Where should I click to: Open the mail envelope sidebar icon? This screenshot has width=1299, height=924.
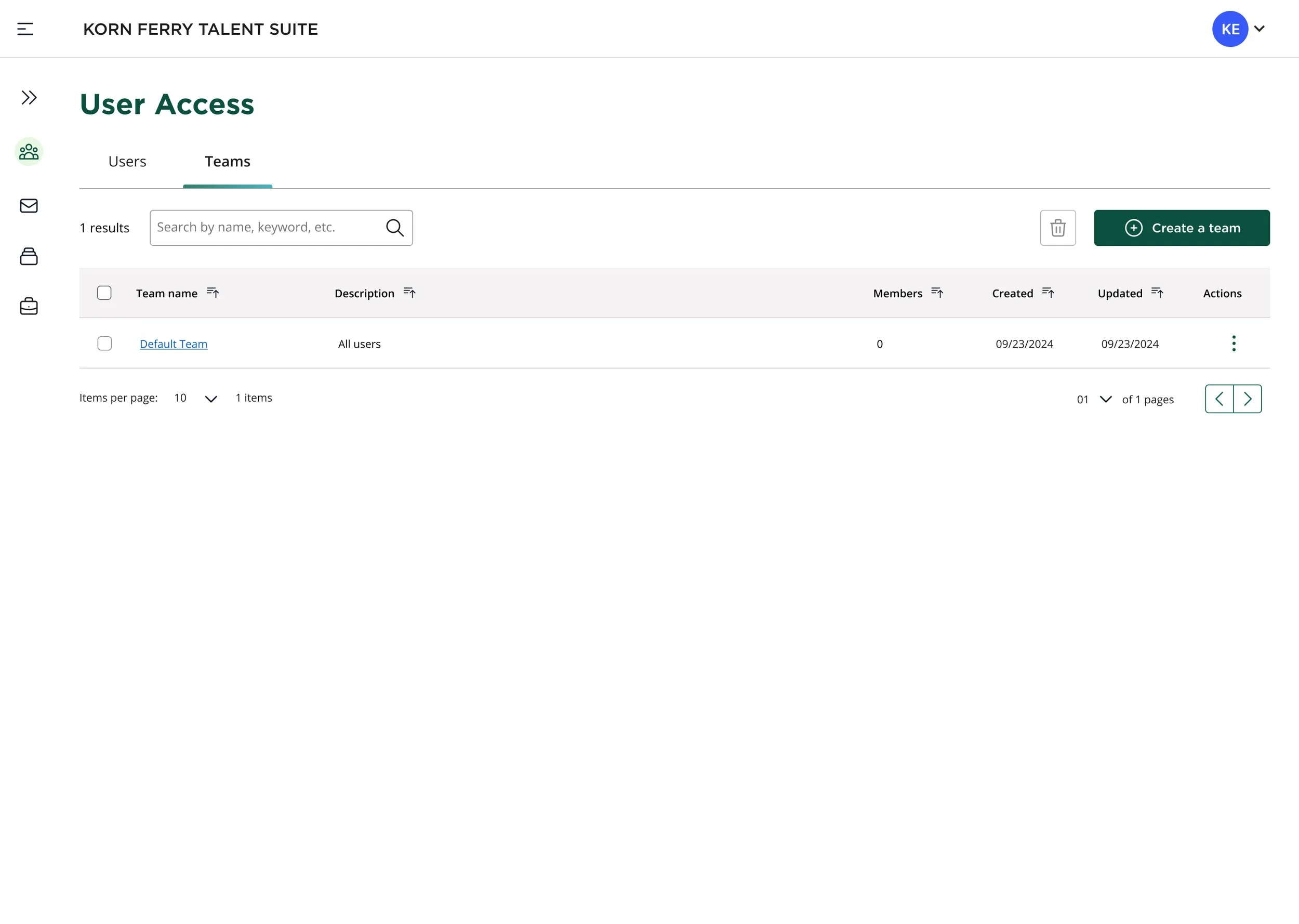pyautogui.click(x=29, y=205)
